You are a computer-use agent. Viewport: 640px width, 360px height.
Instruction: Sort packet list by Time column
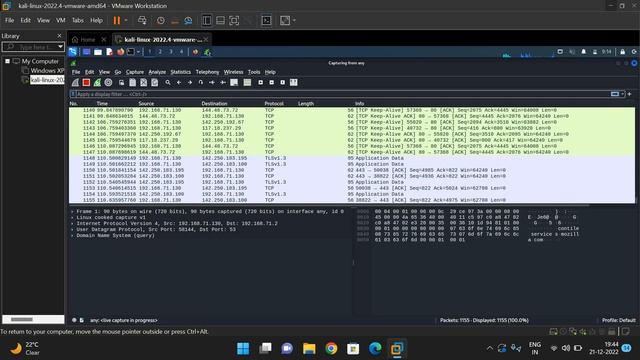[102, 104]
